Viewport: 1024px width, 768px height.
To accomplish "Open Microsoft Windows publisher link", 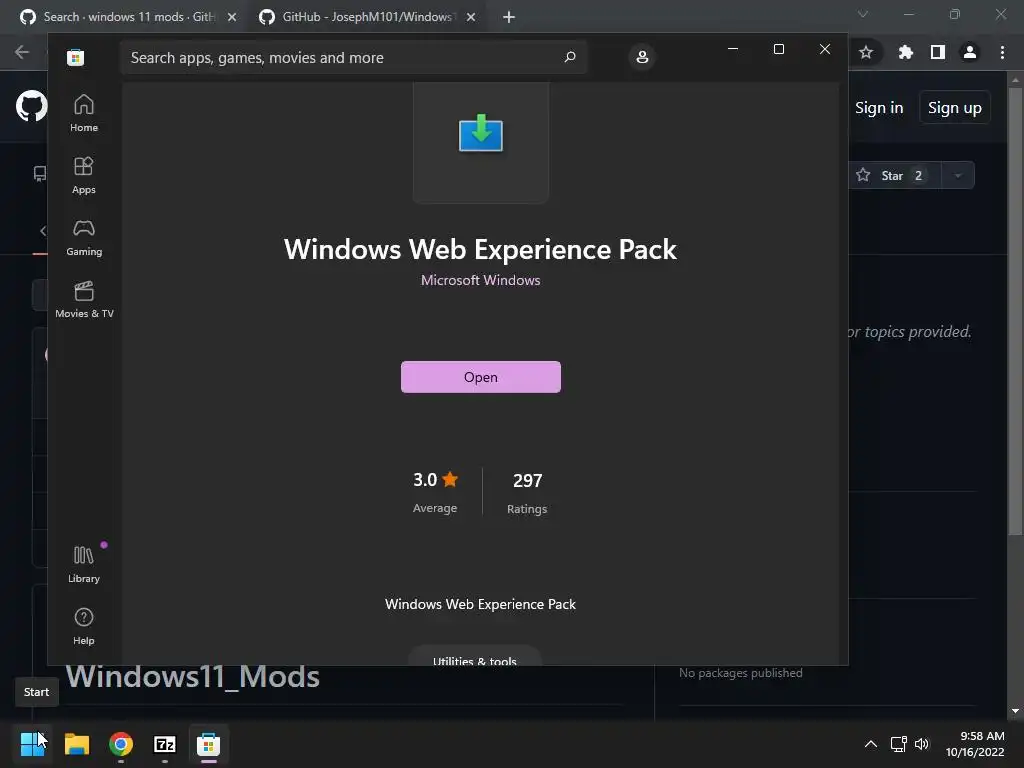I will tap(481, 280).
